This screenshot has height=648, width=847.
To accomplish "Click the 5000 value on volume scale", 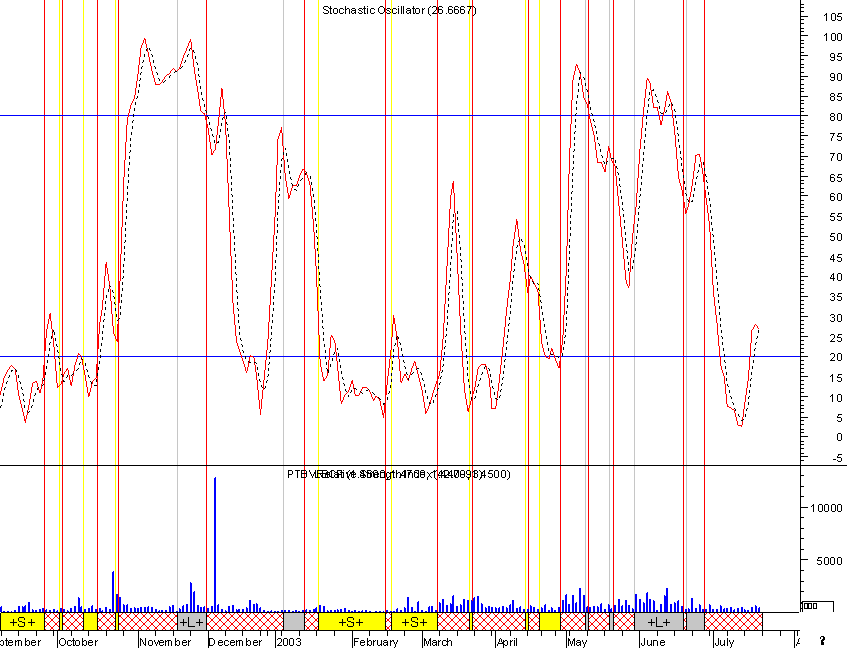I will (829, 561).
